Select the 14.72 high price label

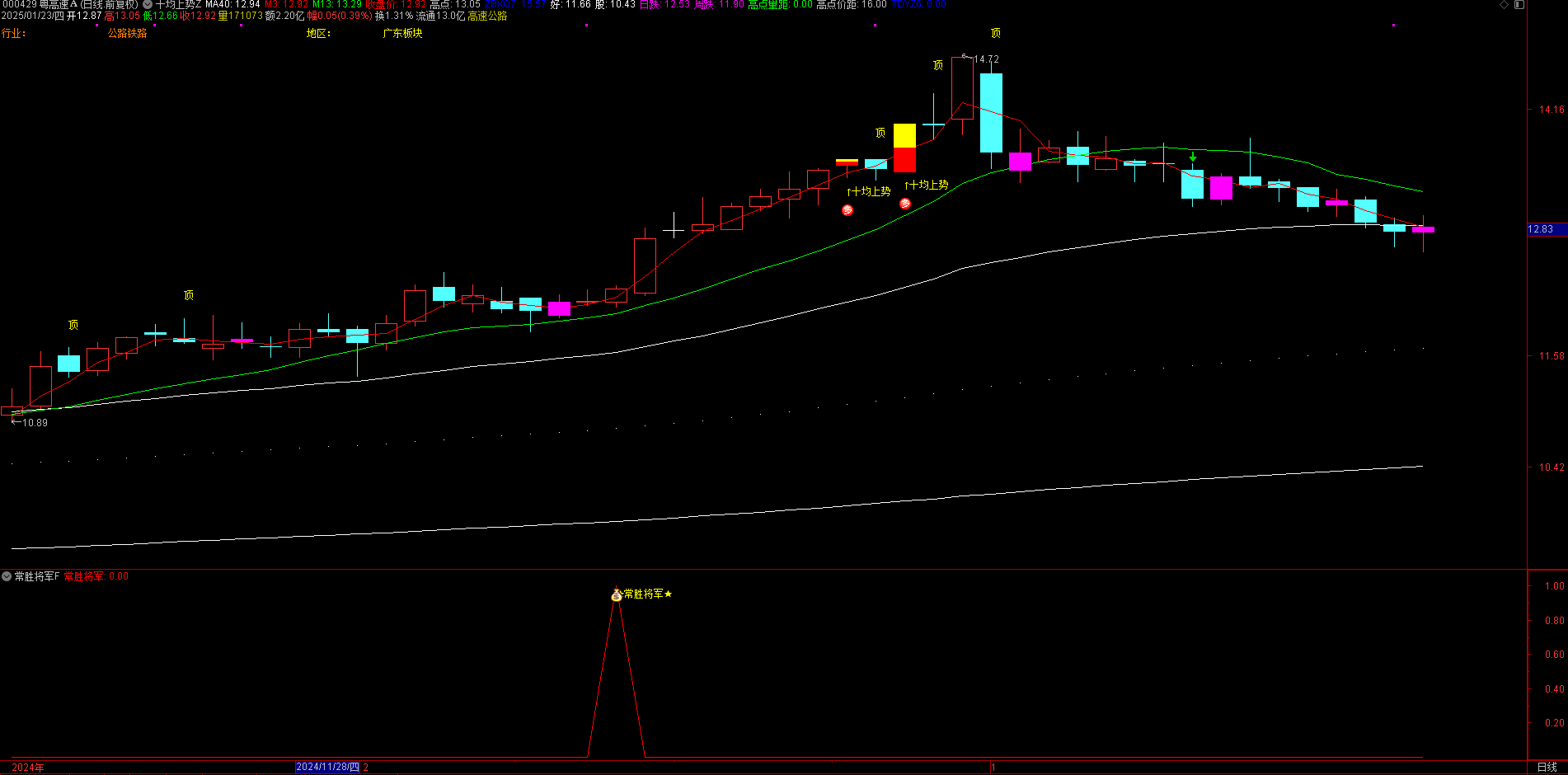pyautogui.click(x=987, y=59)
